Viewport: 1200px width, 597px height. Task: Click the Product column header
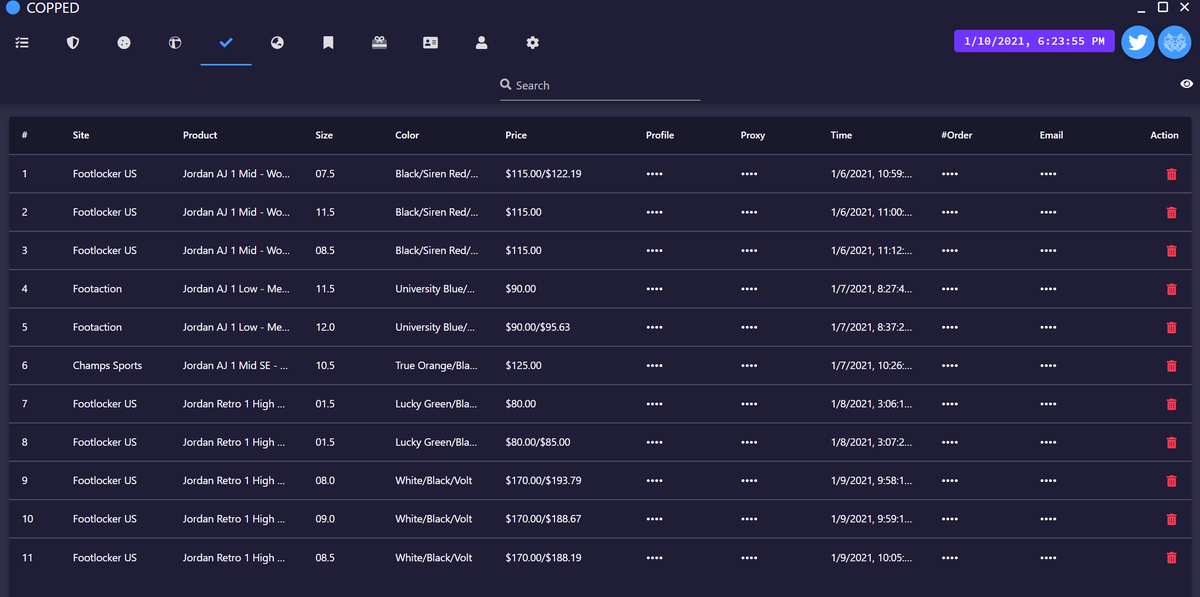pos(200,135)
